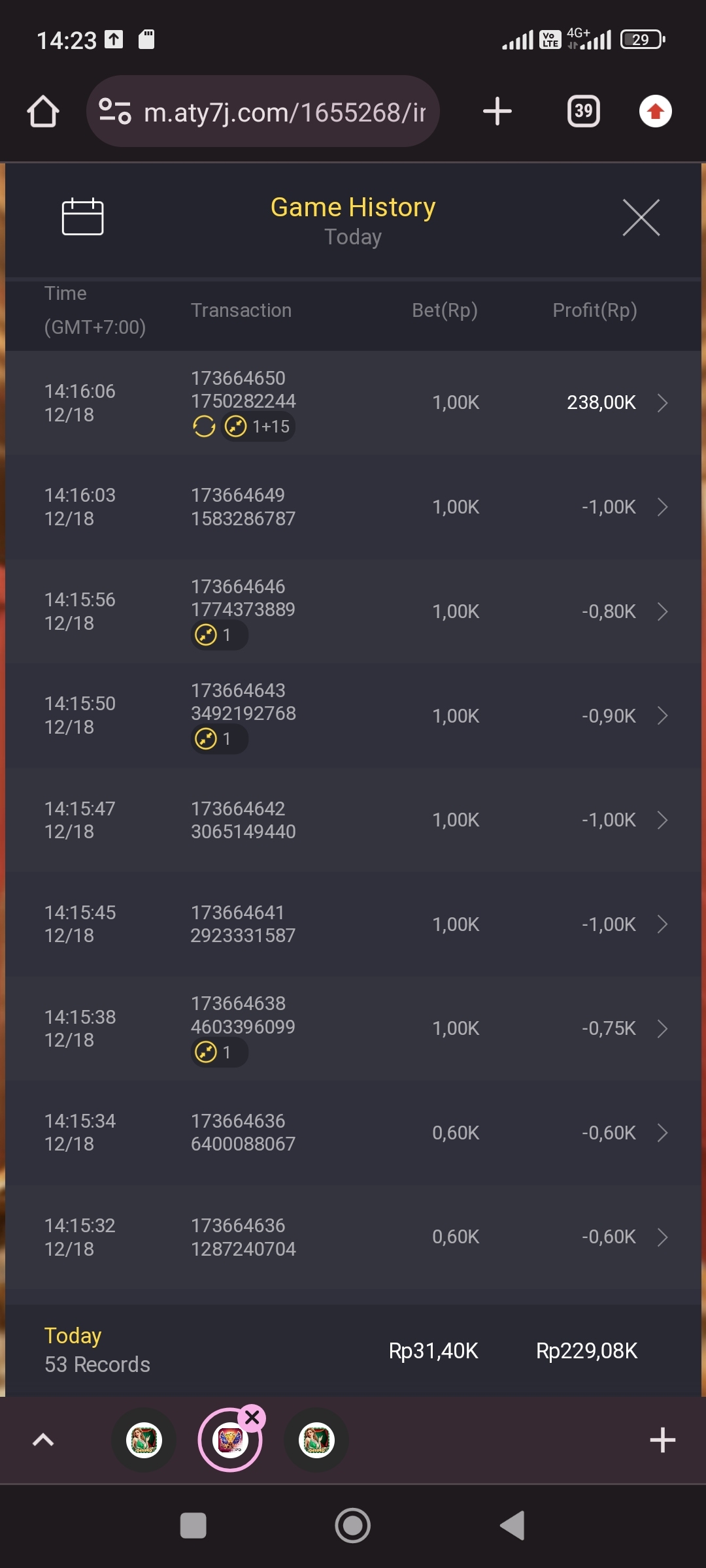
Task: Switch to the first tab thumbnail in the group
Action: tap(144, 1440)
